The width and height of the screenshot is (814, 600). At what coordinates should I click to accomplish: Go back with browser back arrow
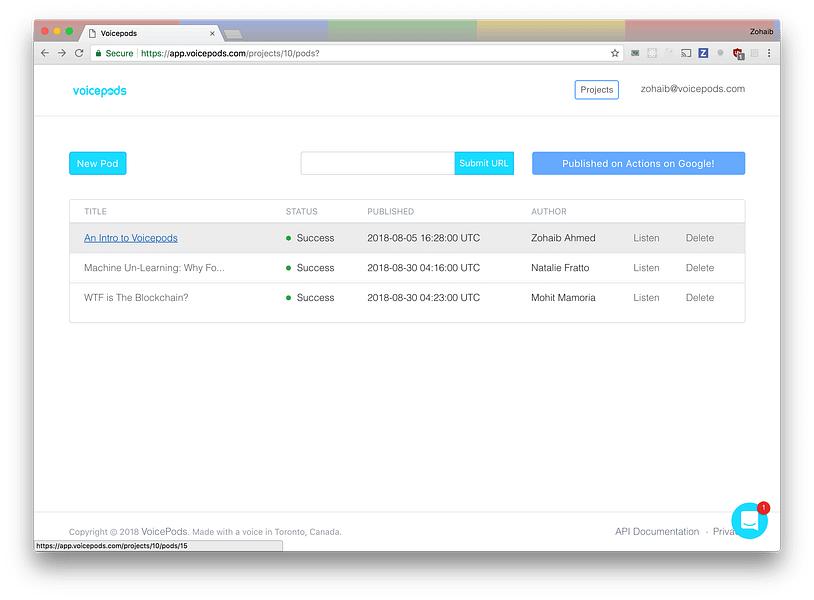[45, 53]
